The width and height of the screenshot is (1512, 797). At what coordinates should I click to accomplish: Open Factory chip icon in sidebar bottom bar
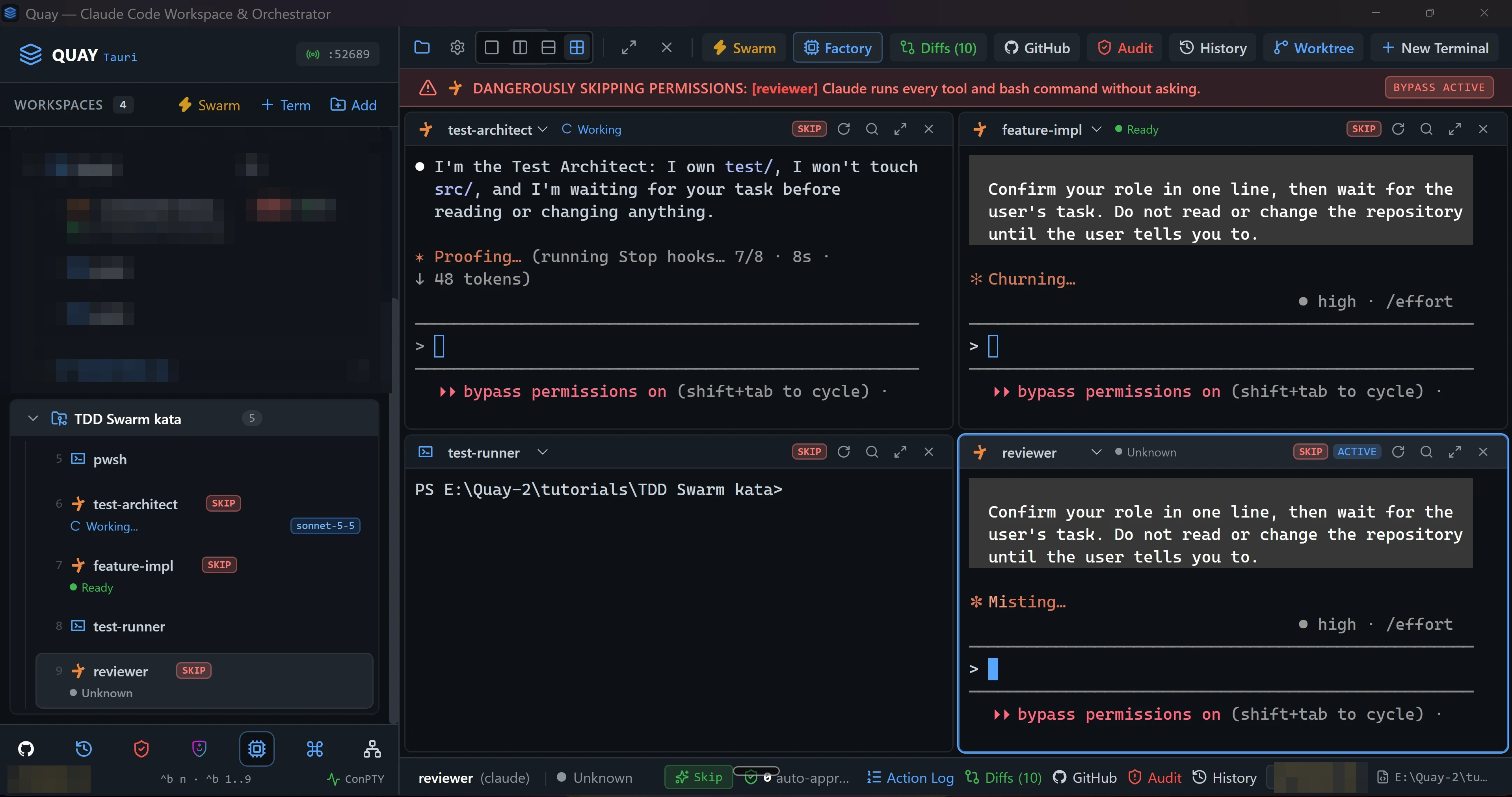point(257,748)
